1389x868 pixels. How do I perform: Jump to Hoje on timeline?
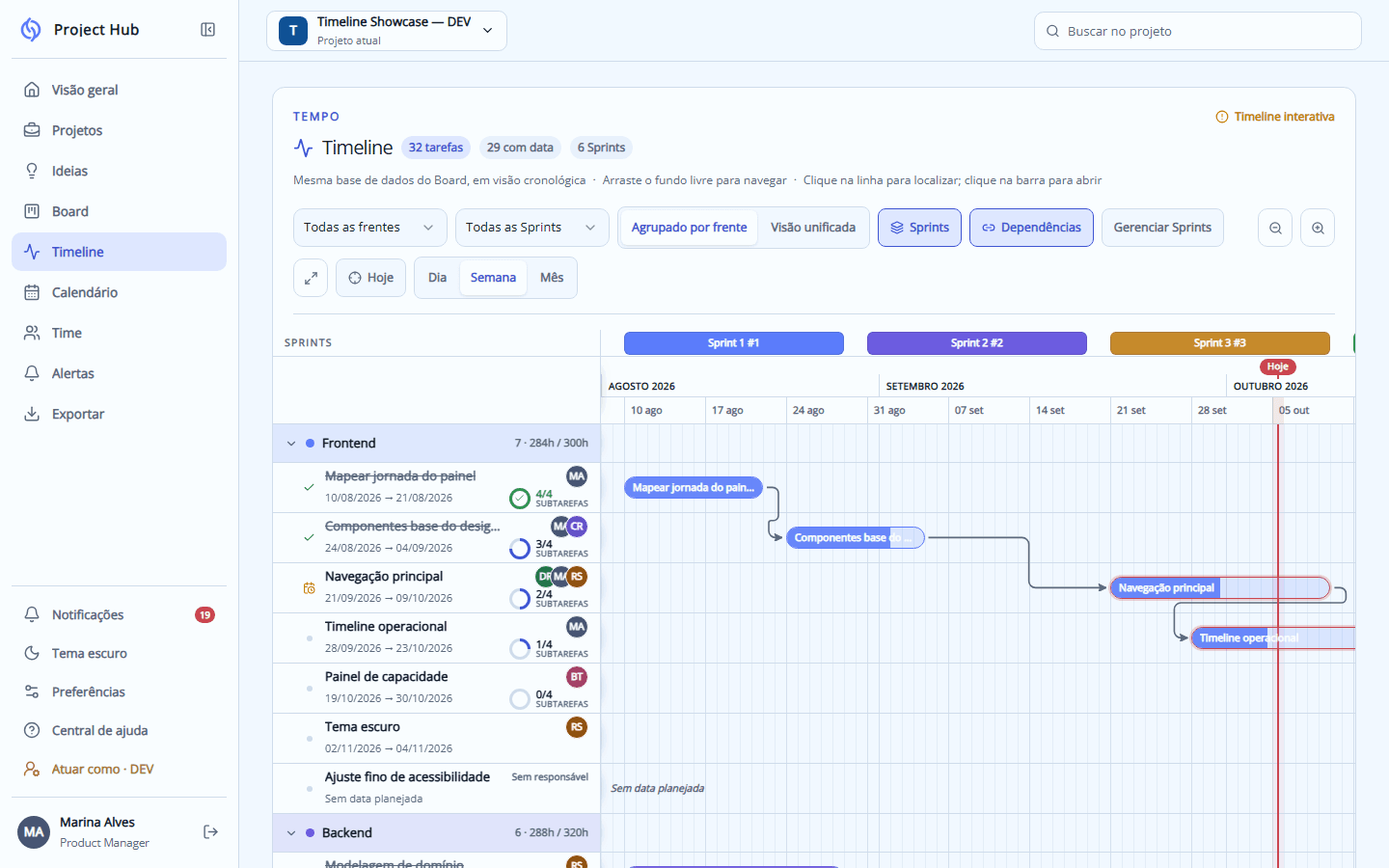370,278
